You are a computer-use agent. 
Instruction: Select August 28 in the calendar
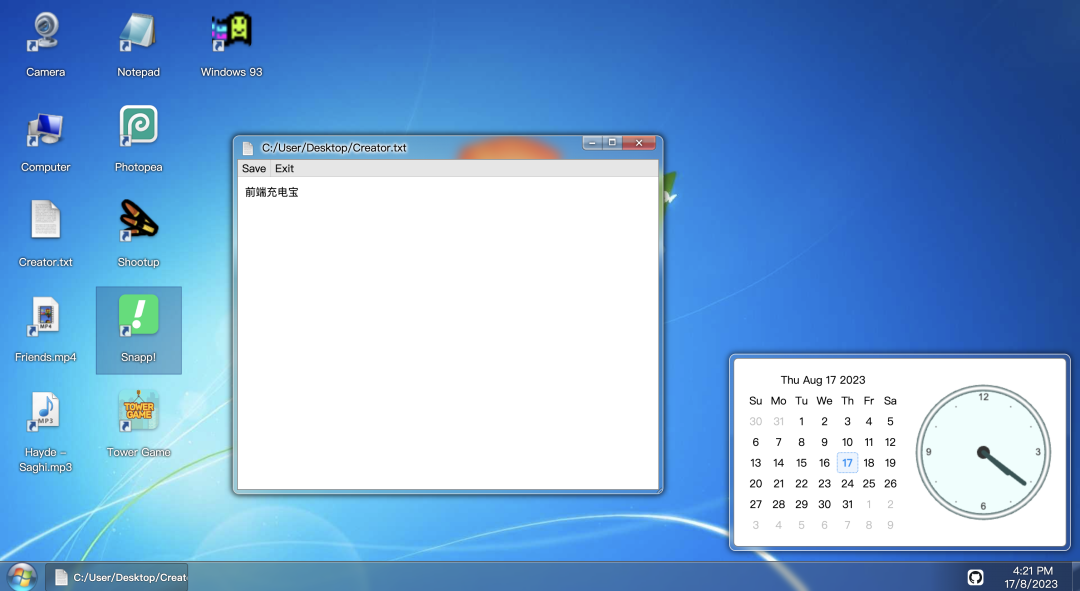pyautogui.click(x=778, y=504)
